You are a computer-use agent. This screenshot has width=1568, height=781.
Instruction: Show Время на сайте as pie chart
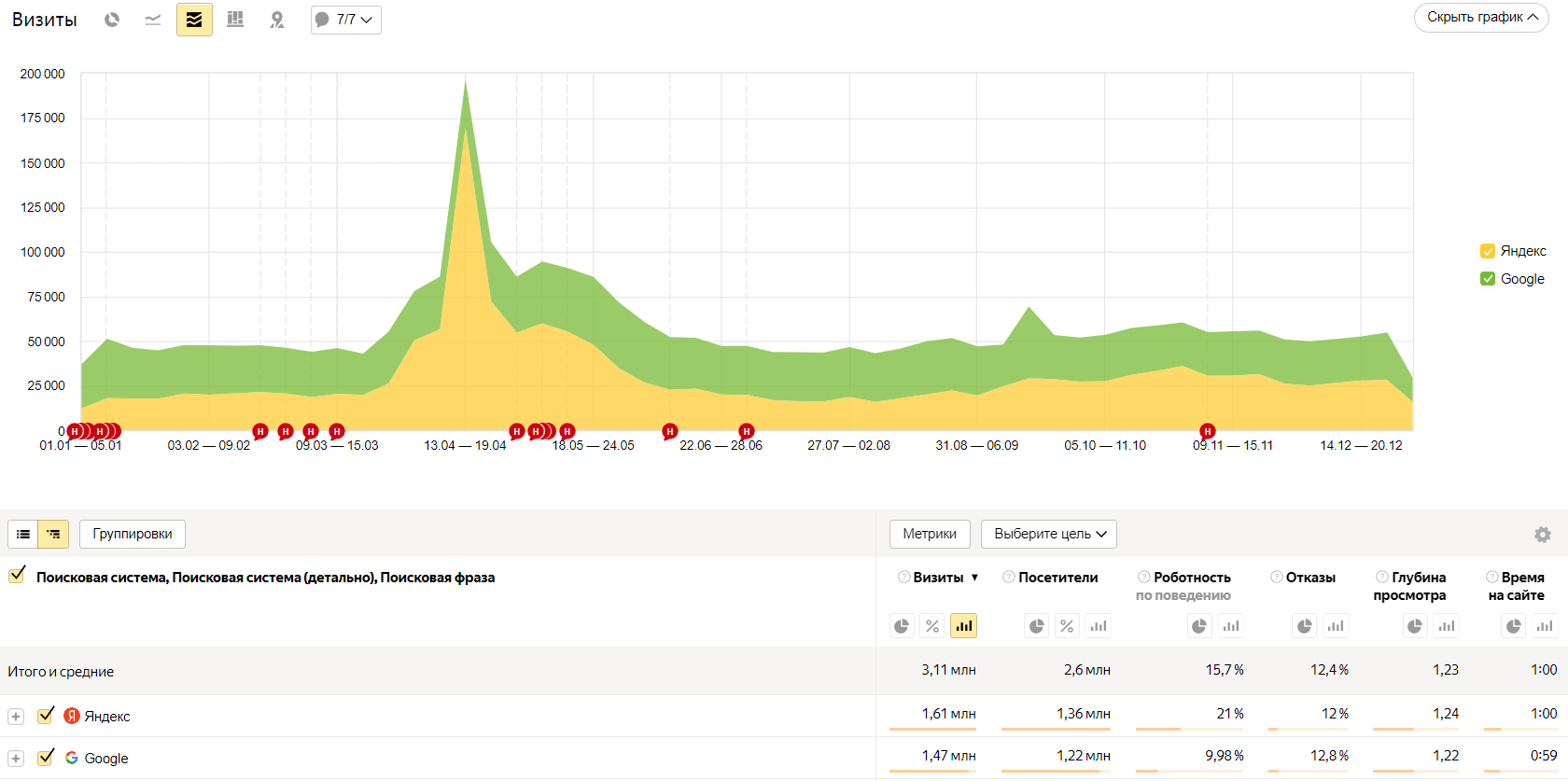click(1514, 626)
